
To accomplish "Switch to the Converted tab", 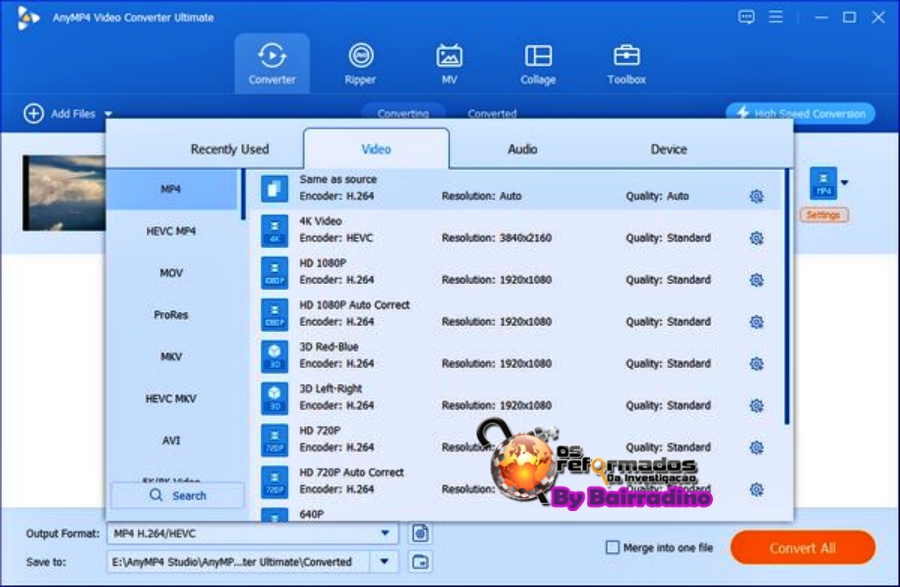I will [492, 113].
